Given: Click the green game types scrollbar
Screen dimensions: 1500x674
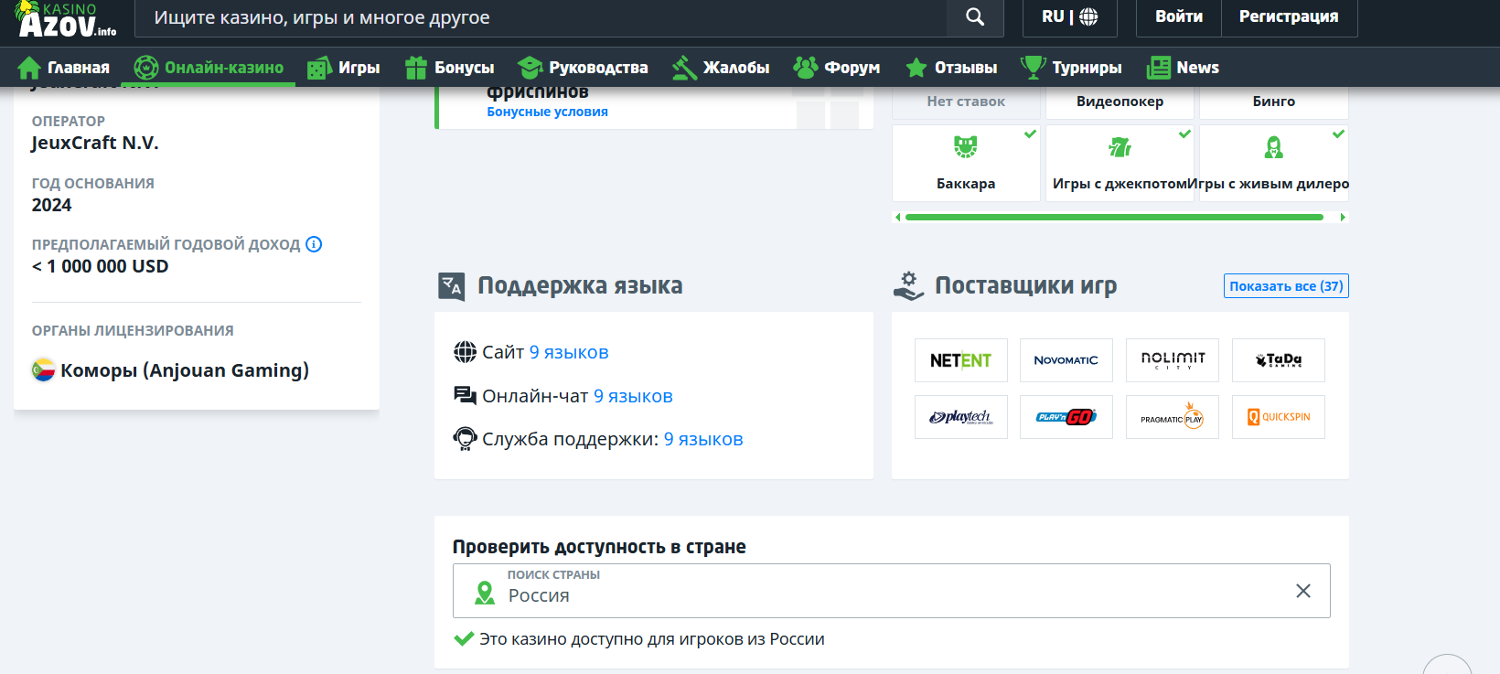Looking at the screenshot, I should (x=1113, y=217).
